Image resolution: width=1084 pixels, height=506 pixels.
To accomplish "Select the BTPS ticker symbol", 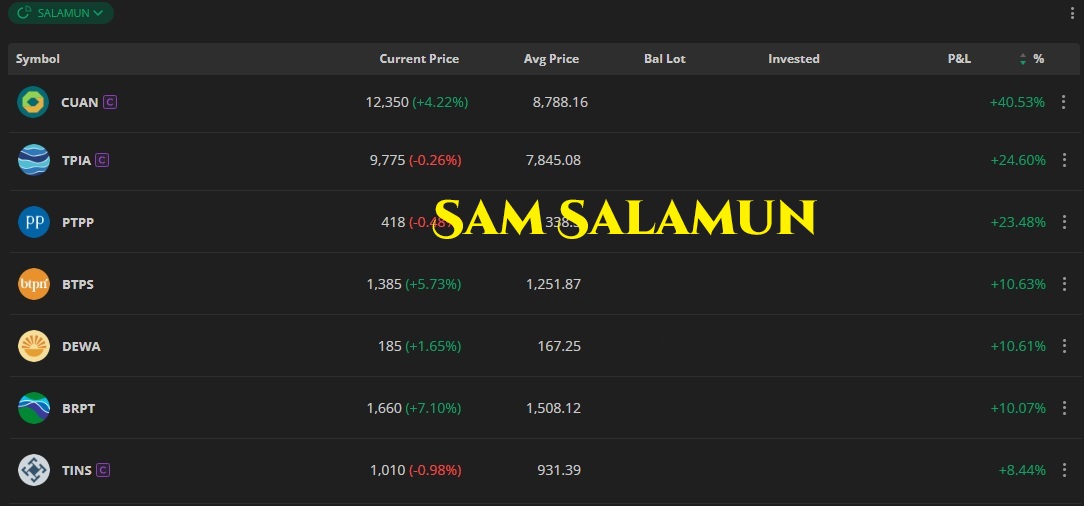I will click(x=77, y=284).
